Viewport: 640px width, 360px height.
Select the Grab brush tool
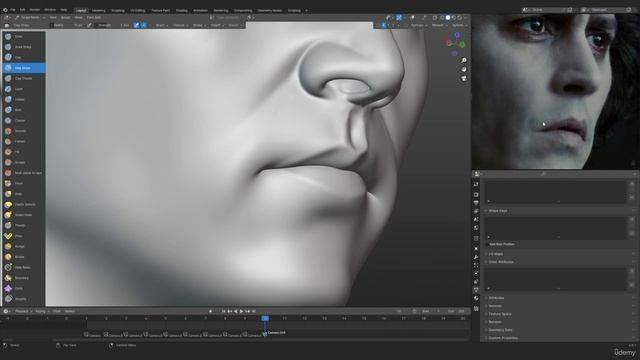(23, 194)
